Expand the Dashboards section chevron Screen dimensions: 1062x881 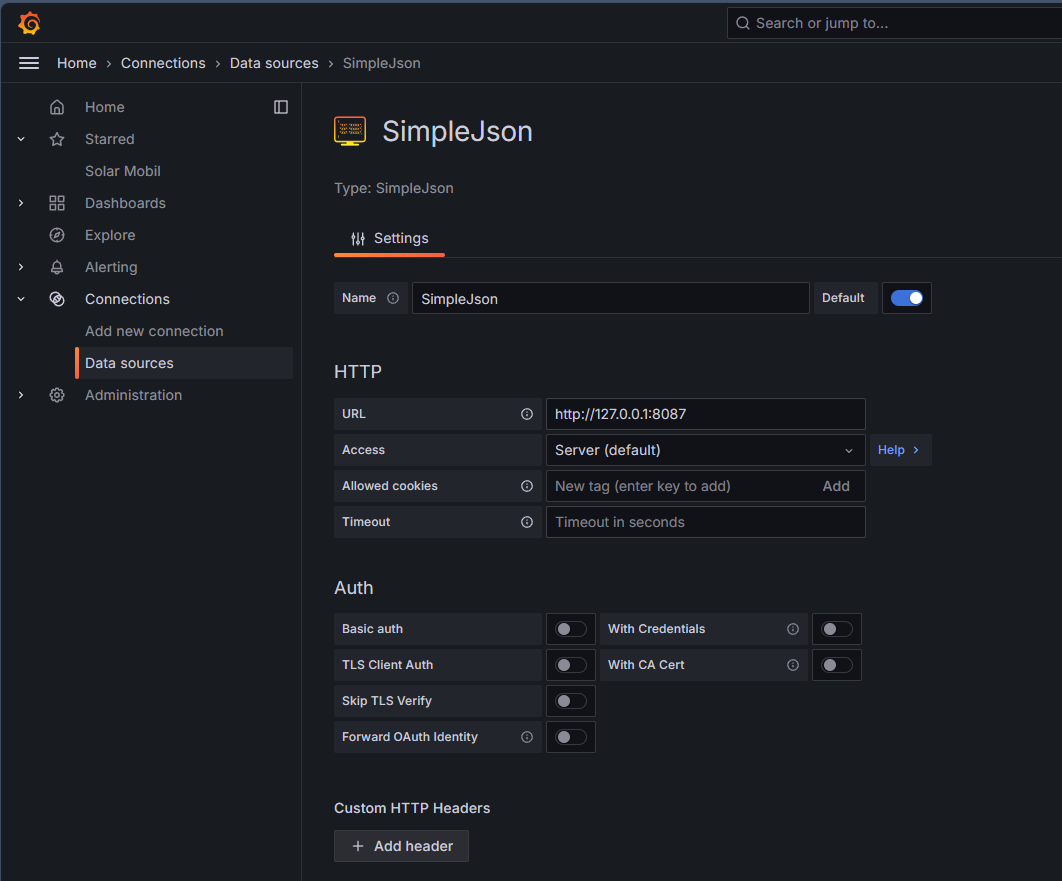[21, 203]
